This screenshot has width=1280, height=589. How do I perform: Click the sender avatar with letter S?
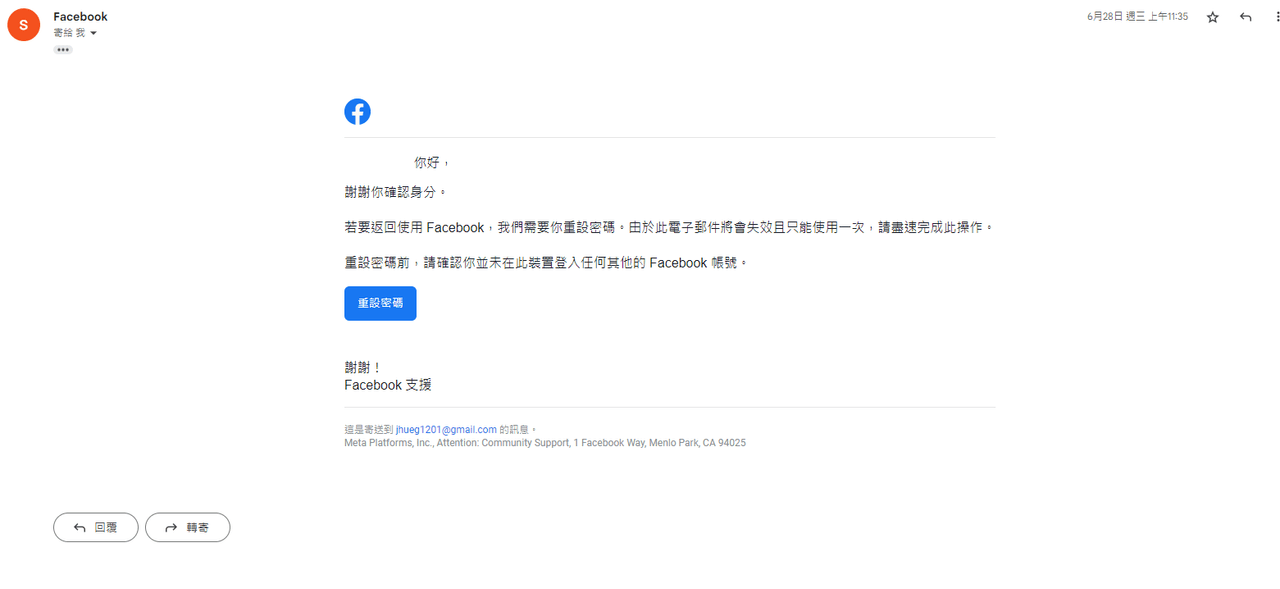pyautogui.click(x=24, y=24)
